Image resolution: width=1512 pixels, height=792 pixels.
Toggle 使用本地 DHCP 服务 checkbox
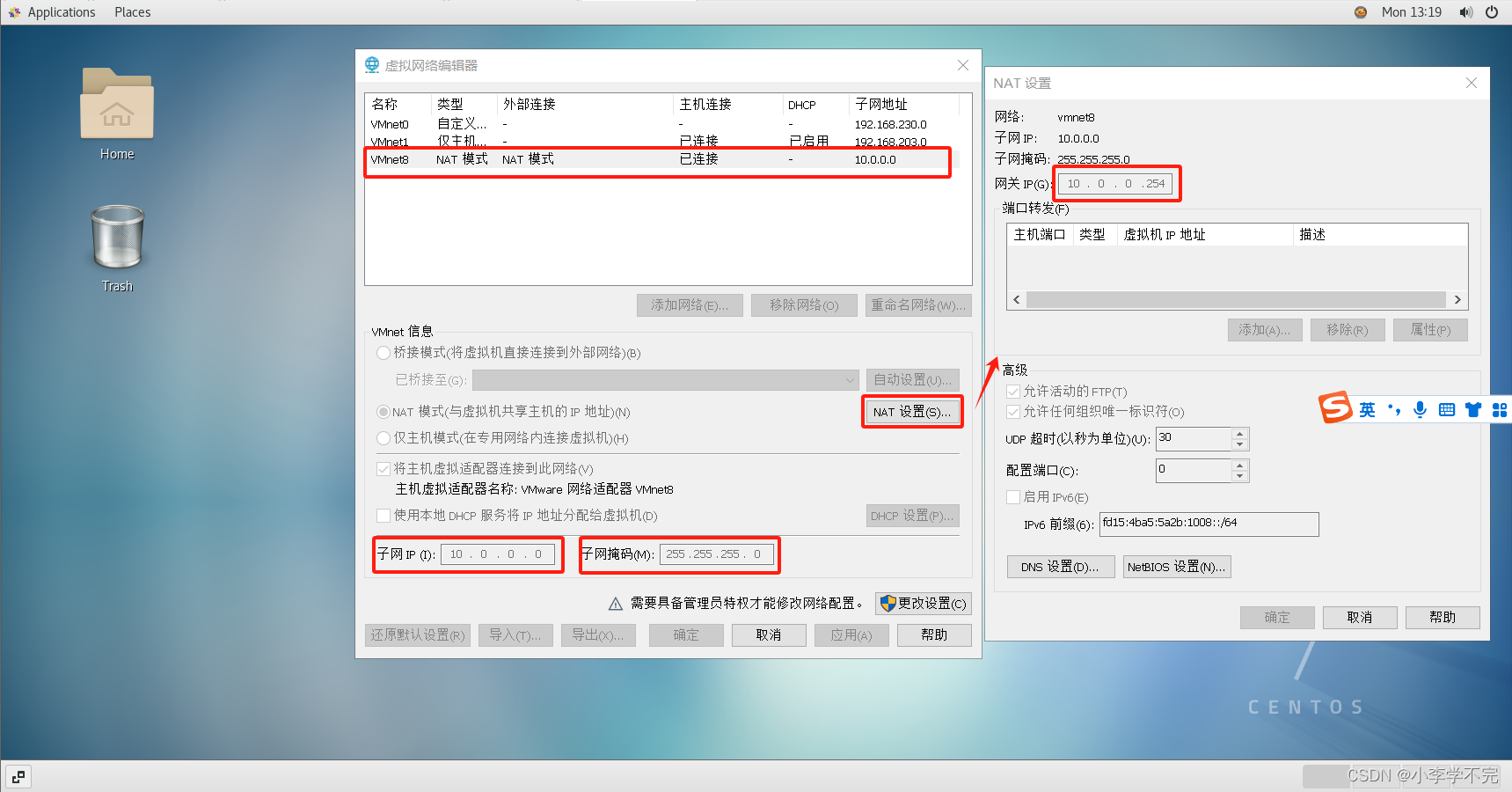tap(383, 516)
